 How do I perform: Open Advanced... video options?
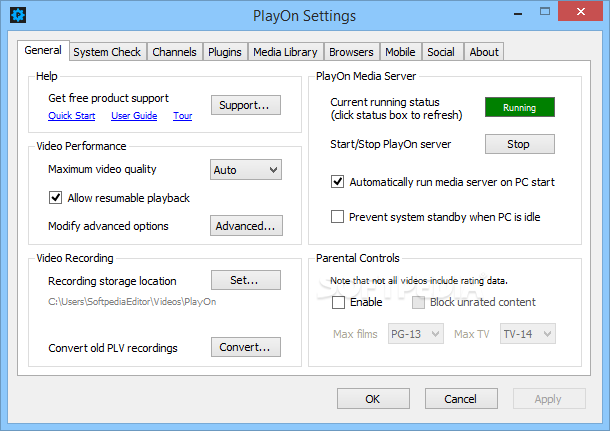pyautogui.click(x=246, y=226)
